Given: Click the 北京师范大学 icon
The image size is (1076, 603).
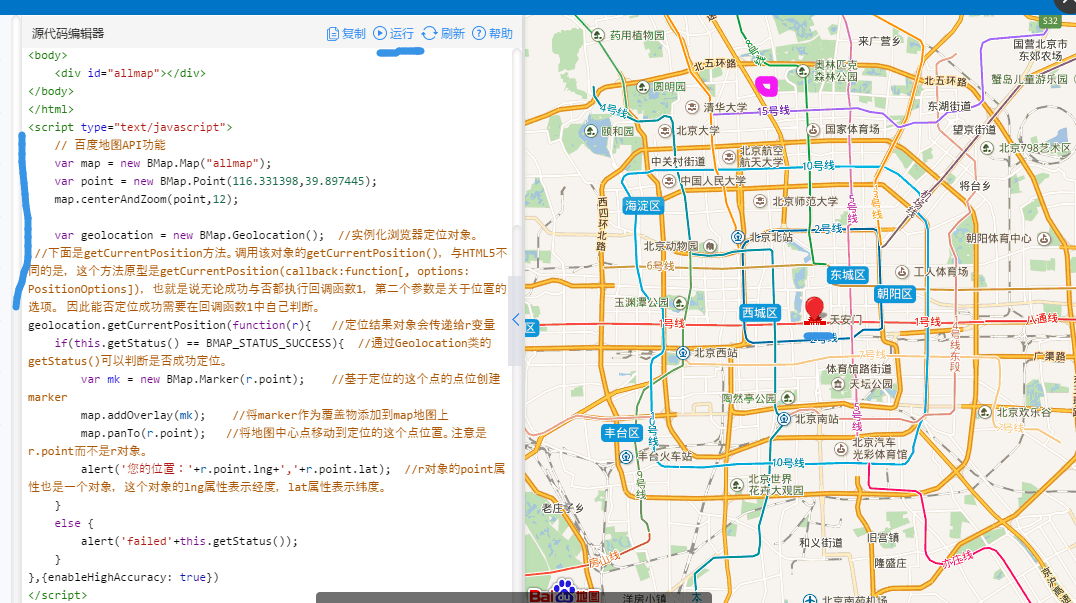Looking at the screenshot, I should coord(760,201).
